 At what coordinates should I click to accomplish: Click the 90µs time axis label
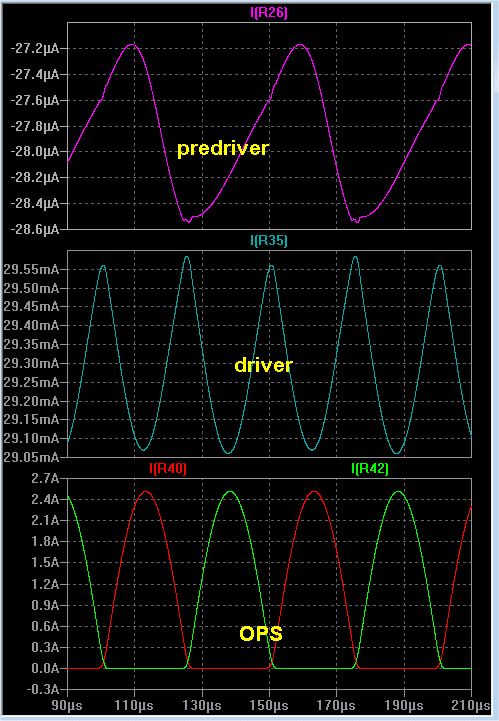tap(67, 705)
